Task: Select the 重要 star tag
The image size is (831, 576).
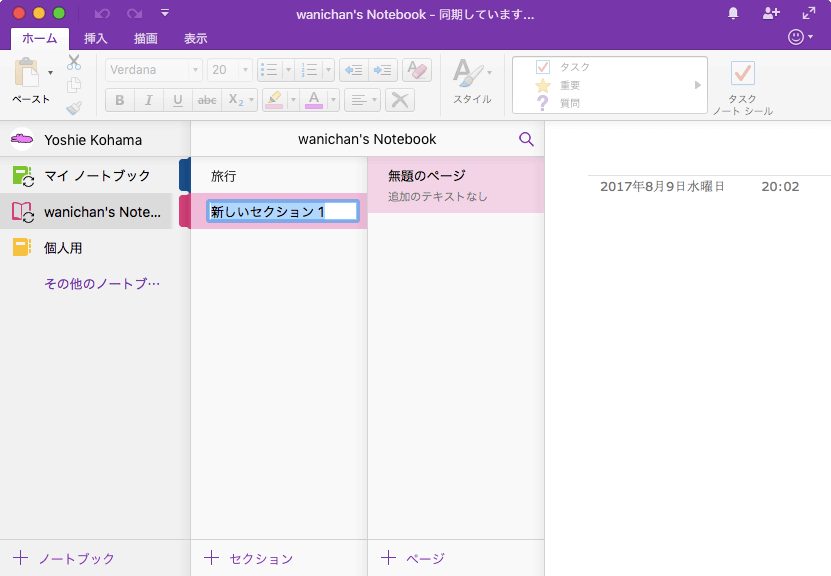Action: 558,85
